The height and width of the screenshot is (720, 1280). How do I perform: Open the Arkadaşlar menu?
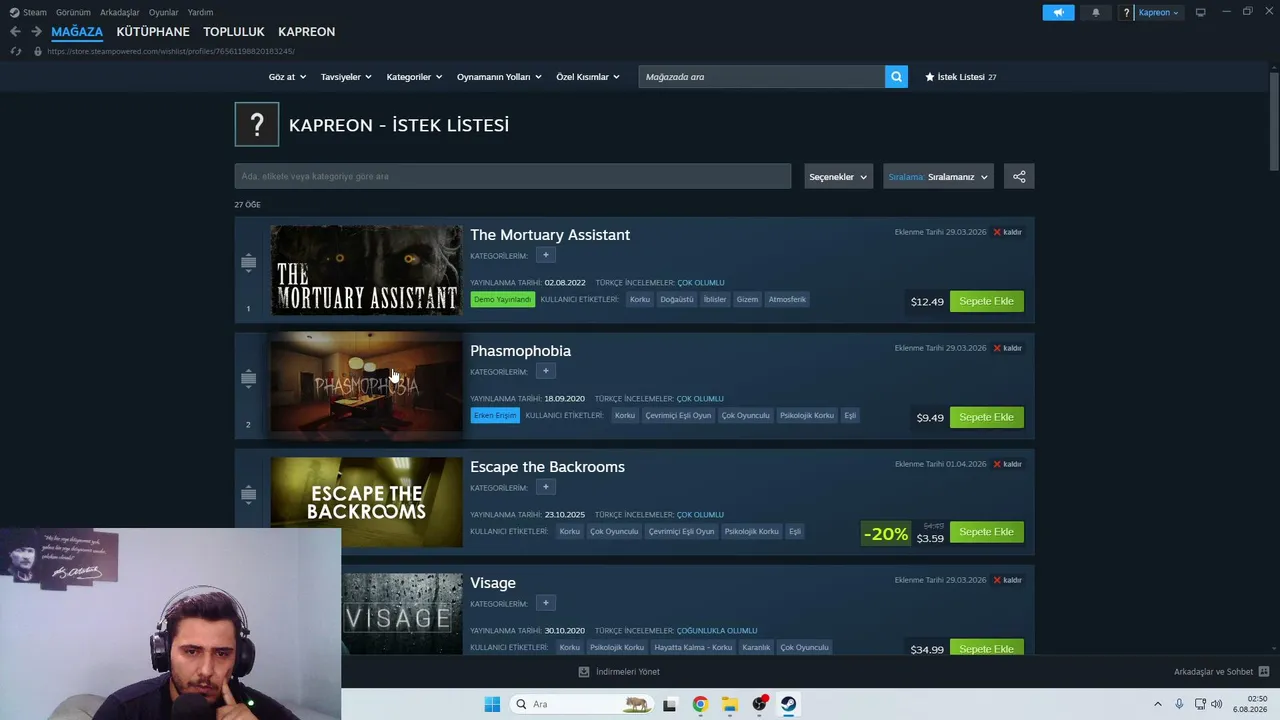(120, 12)
